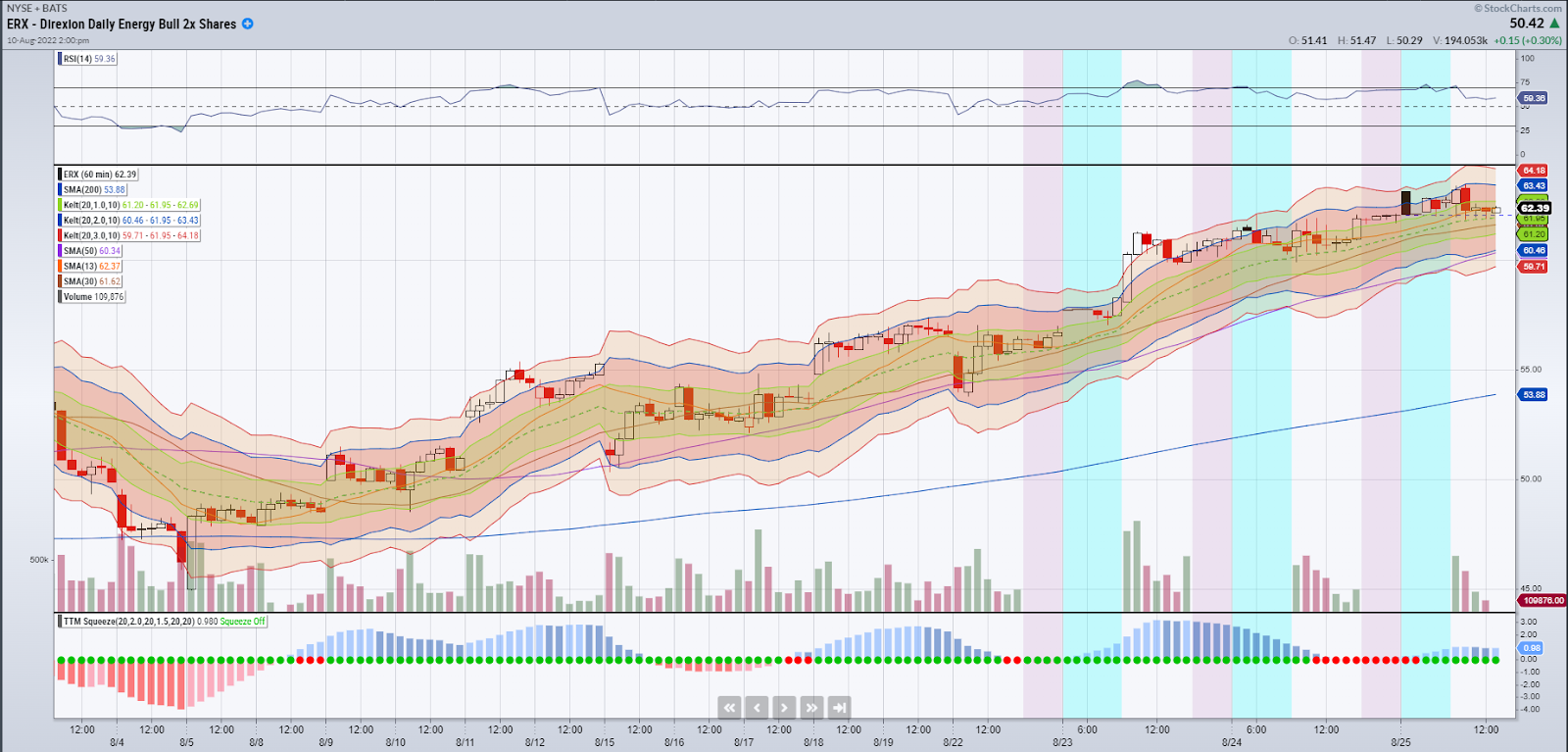
Task: Click the +0.15 (+0.30%) change value
Action: point(1528,40)
